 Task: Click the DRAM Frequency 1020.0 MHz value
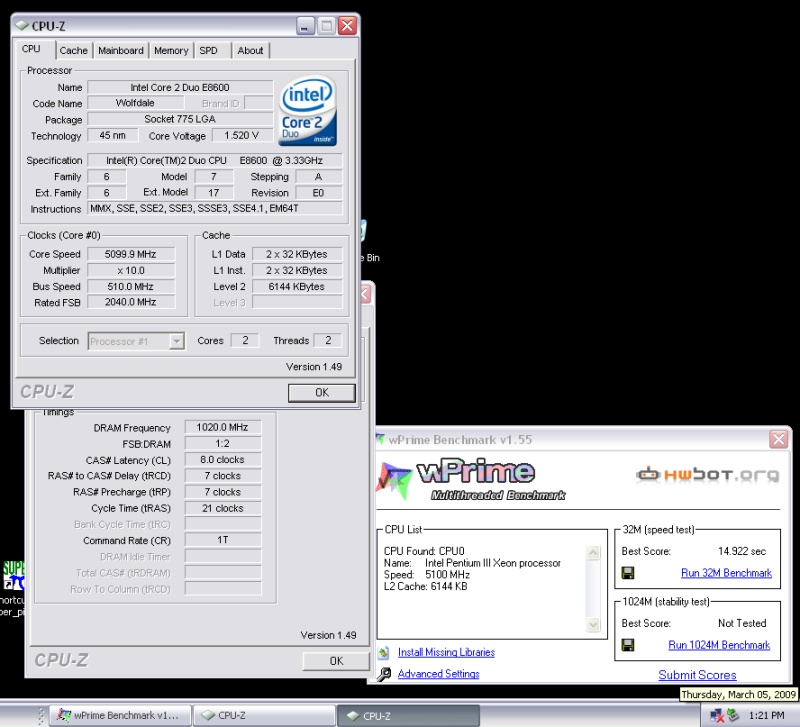222,427
